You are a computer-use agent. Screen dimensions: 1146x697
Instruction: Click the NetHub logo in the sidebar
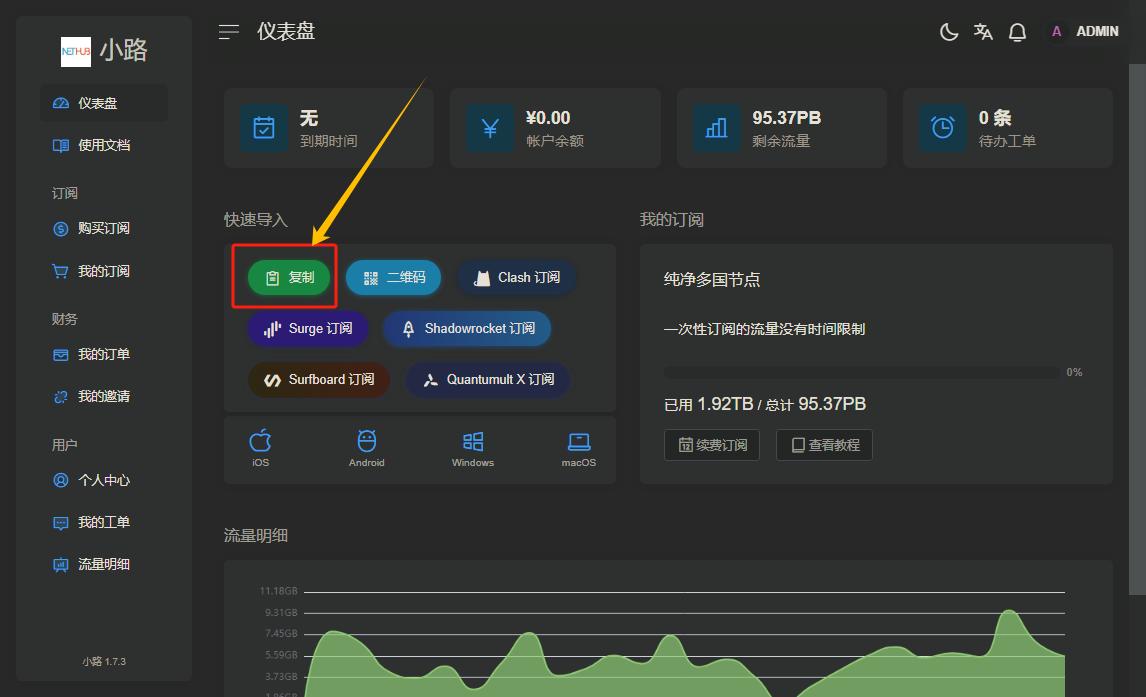pos(76,51)
